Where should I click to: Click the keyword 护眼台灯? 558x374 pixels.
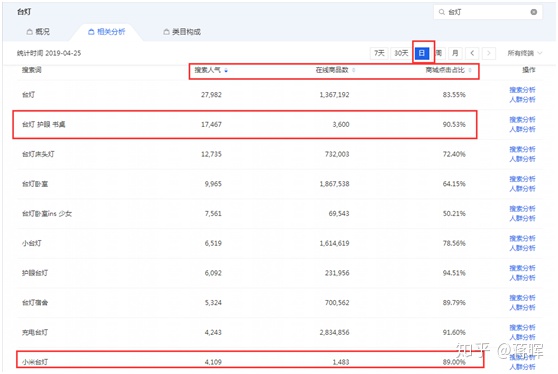[35, 273]
